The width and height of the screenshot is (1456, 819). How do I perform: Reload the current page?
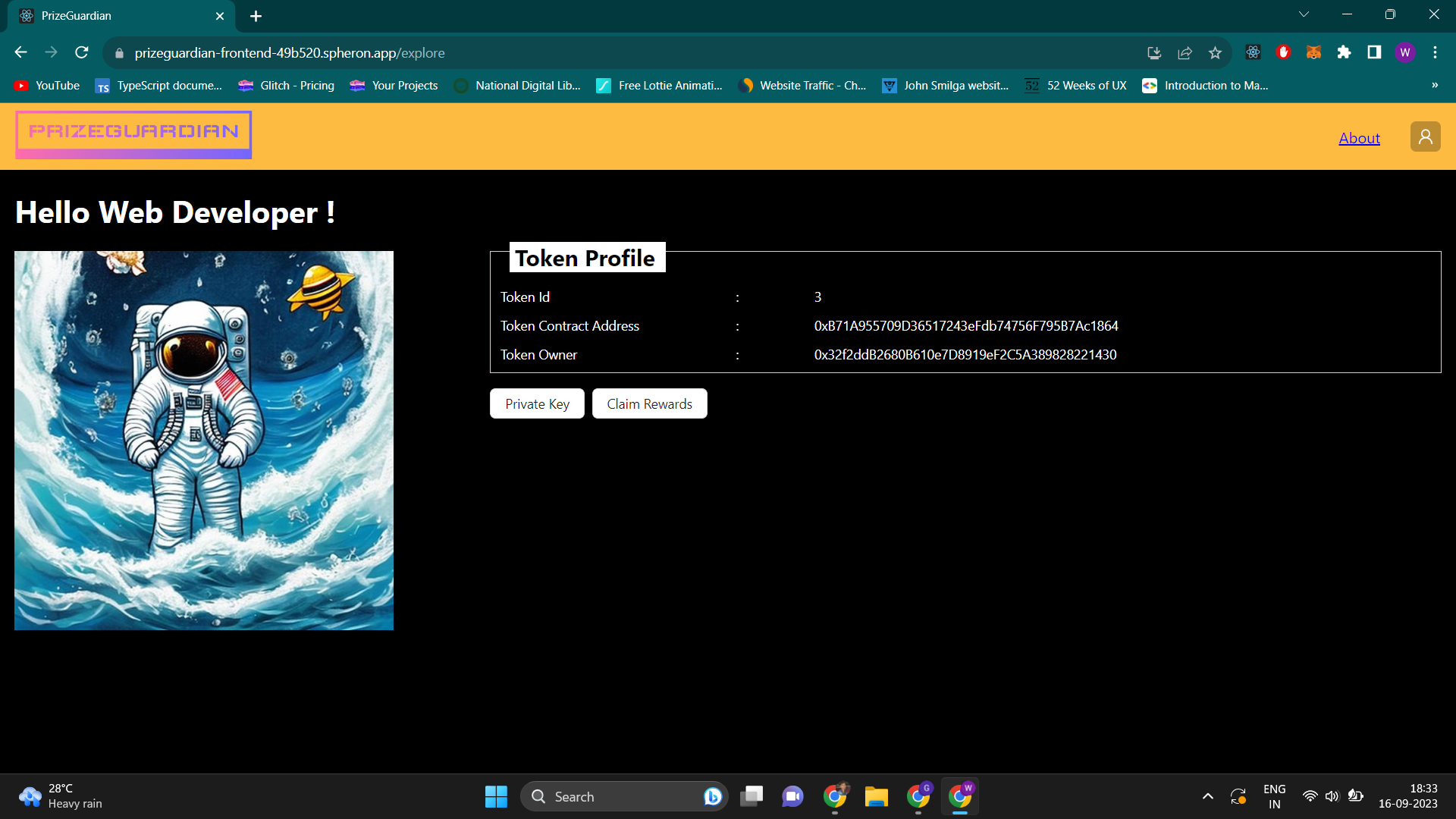coord(82,52)
